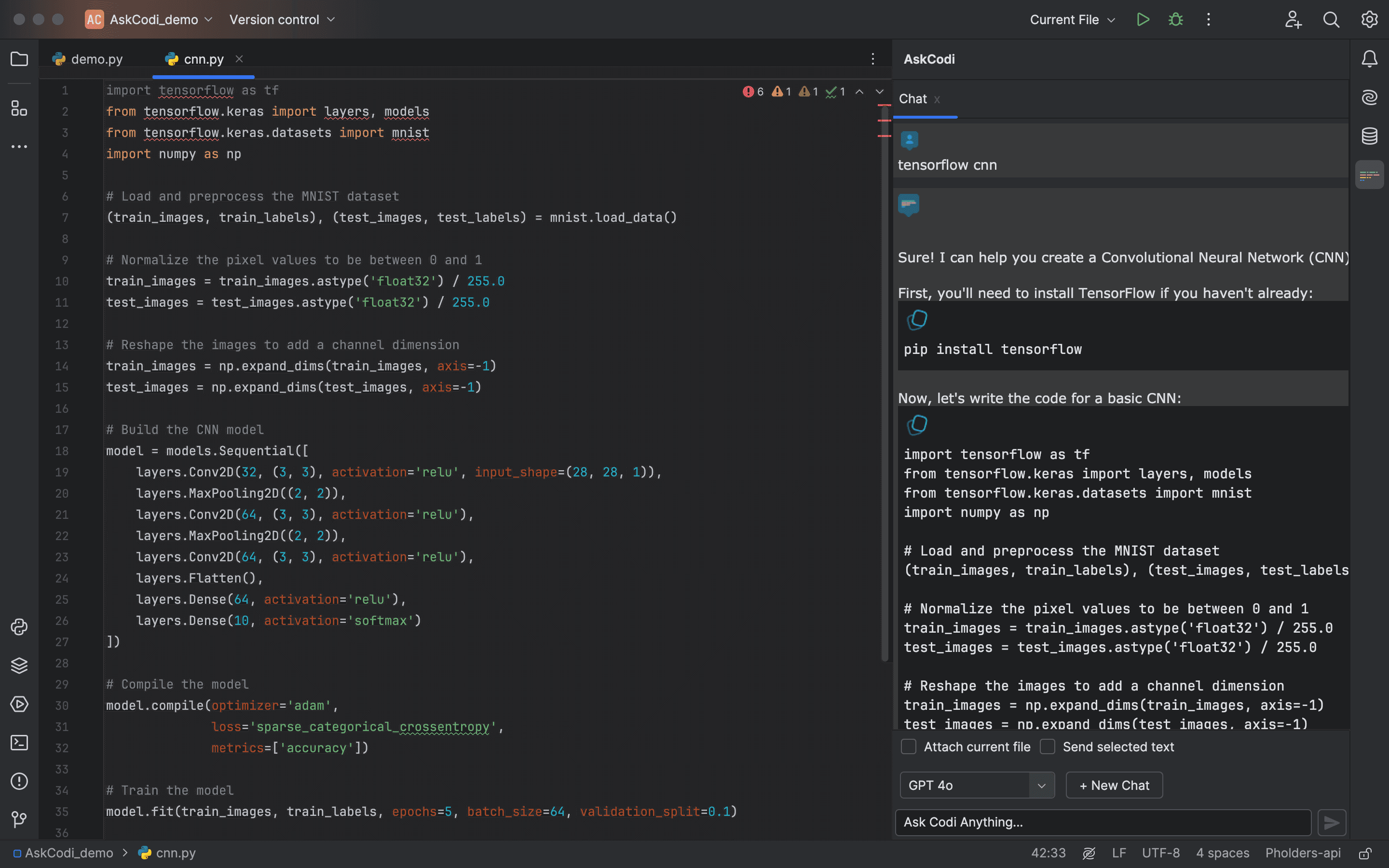1389x868 pixels.
Task: Click the Ask Codi Anything input field
Action: pyautogui.click(x=1103, y=821)
